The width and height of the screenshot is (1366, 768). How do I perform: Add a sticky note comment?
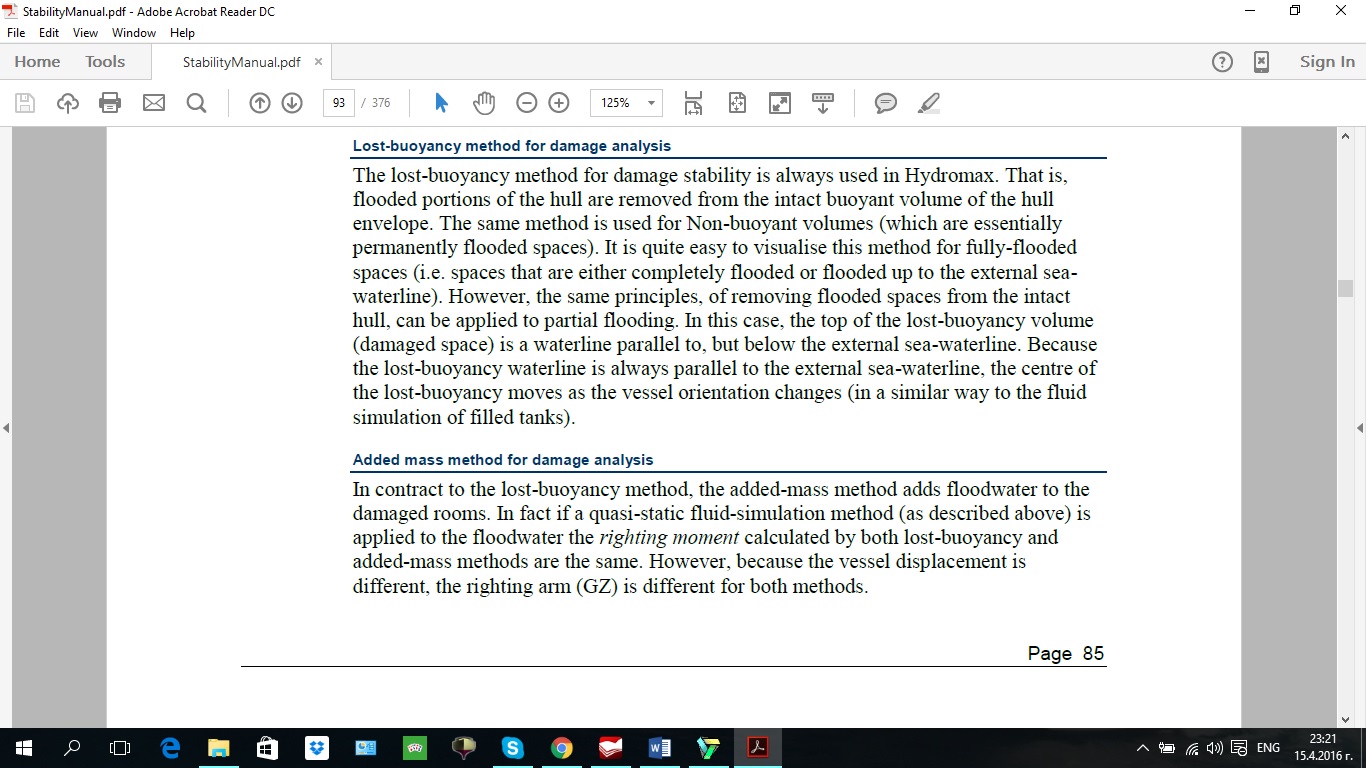tap(885, 103)
